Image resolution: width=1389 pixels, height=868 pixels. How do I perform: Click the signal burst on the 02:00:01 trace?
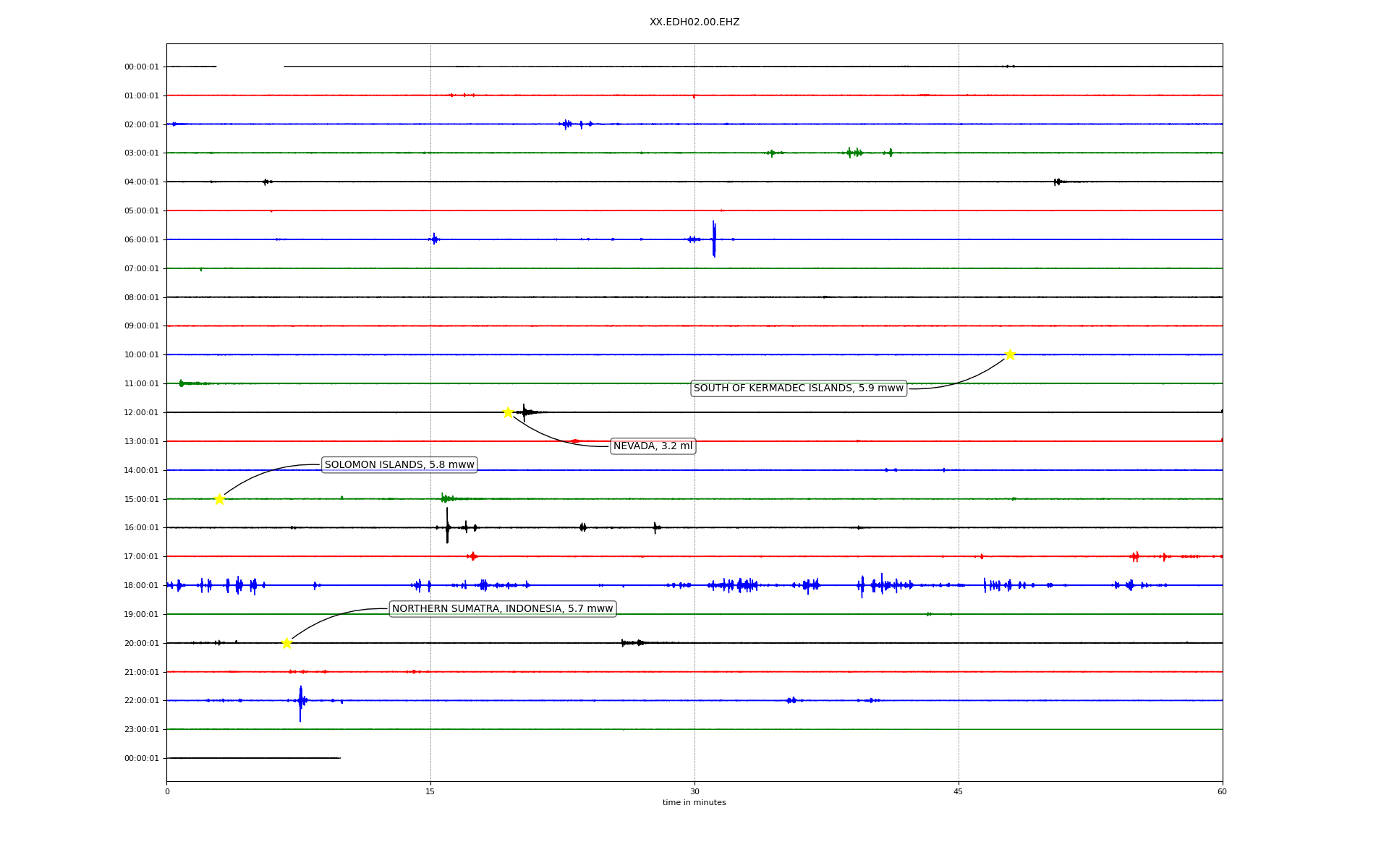click(x=566, y=124)
